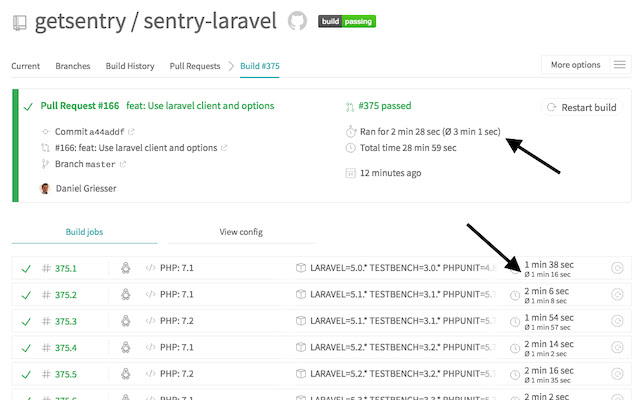This screenshot has height=400, width=640.
Task: Click the build passing badge
Action: pyautogui.click(x=347, y=21)
